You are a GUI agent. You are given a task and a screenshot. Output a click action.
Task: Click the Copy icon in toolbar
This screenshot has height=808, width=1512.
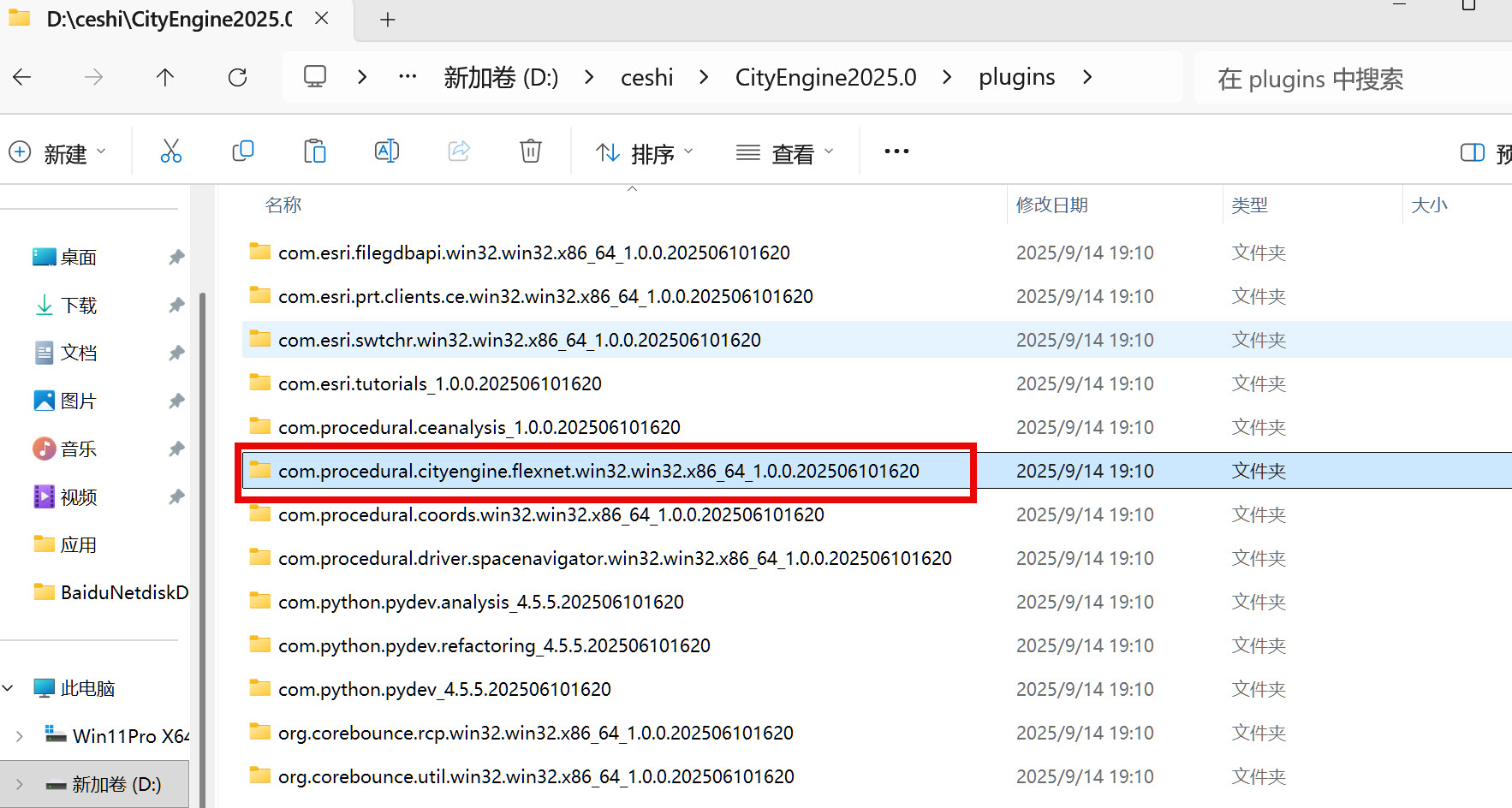[243, 151]
